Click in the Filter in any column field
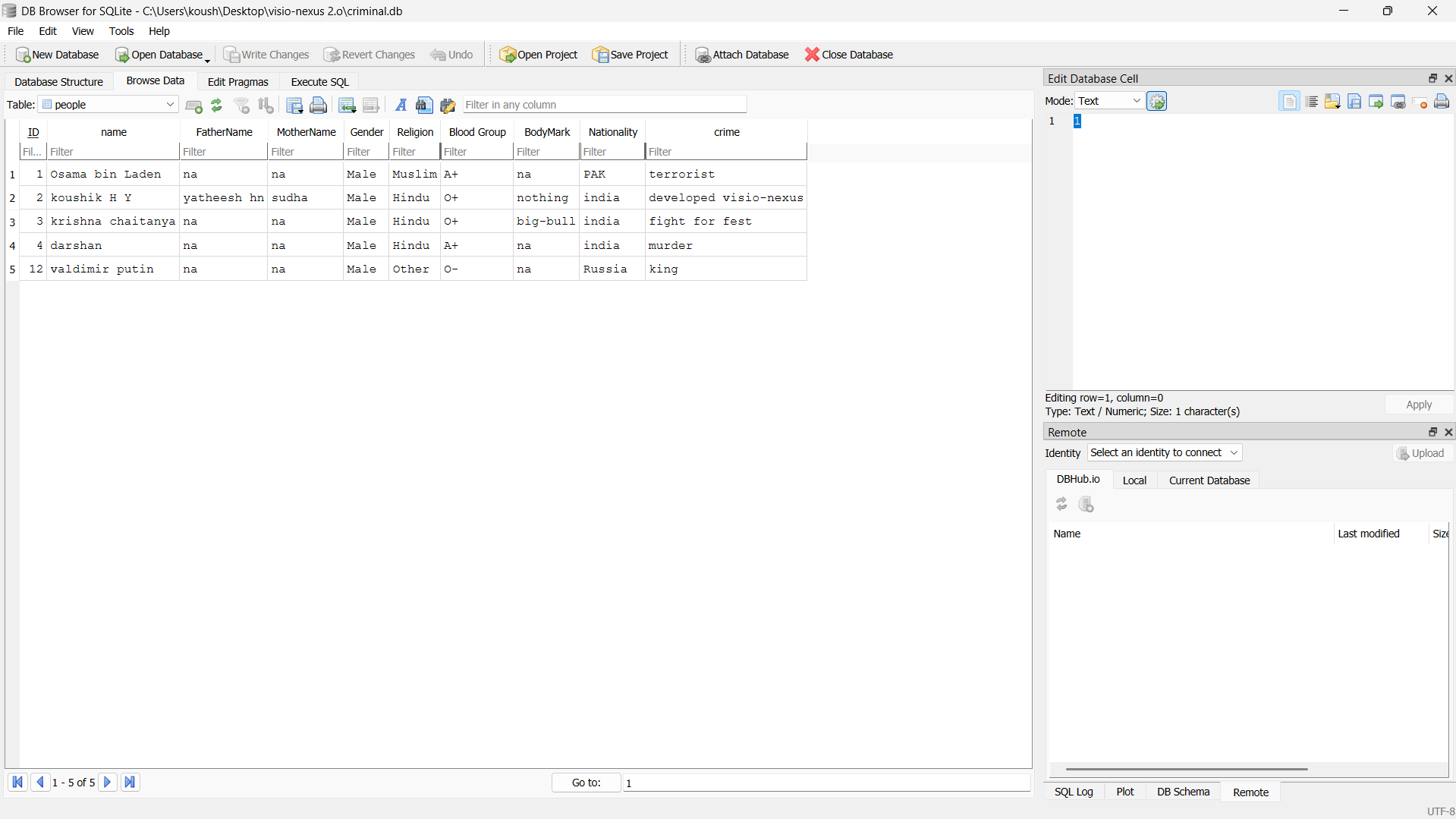The height and width of the screenshot is (819, 1456). point(605,105)
